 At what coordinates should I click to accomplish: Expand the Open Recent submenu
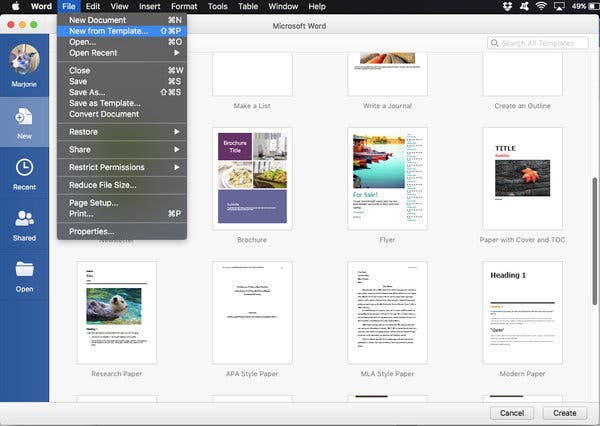(x=122, y=53)
